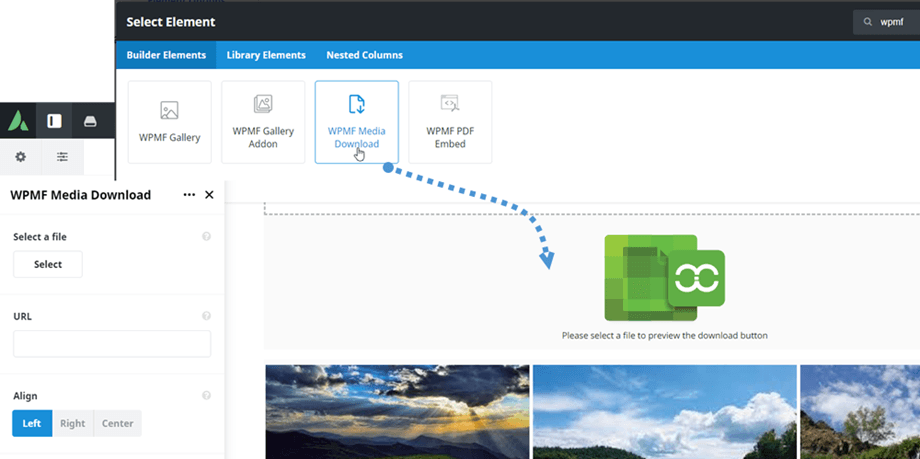
Task: Open the Builder Elements tab
Action: pyautogui.click(x=166, y=55)
